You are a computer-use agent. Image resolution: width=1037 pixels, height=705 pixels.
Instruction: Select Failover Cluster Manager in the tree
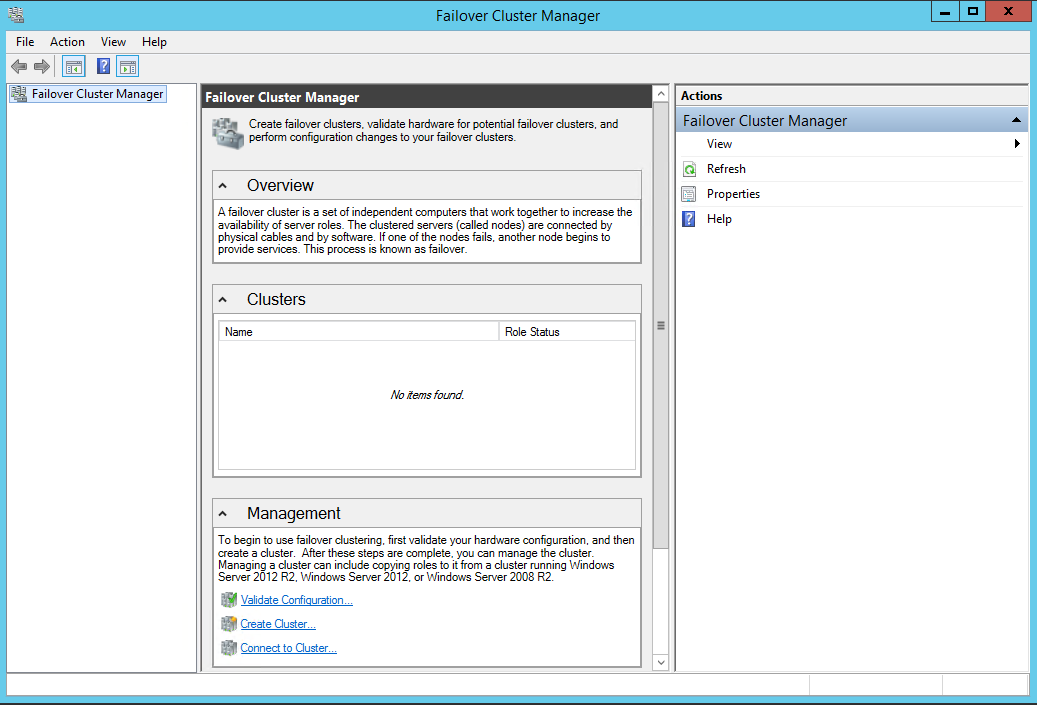(97, 94)
